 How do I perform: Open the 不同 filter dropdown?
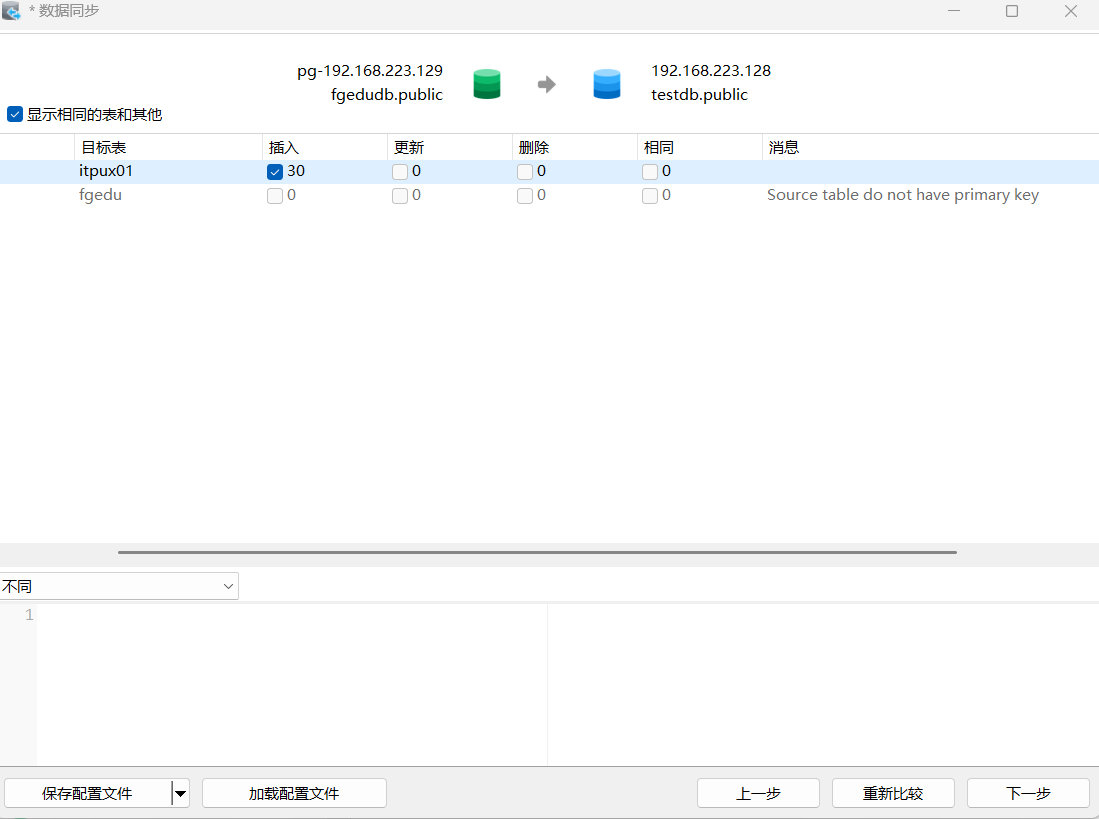point(119,586)
